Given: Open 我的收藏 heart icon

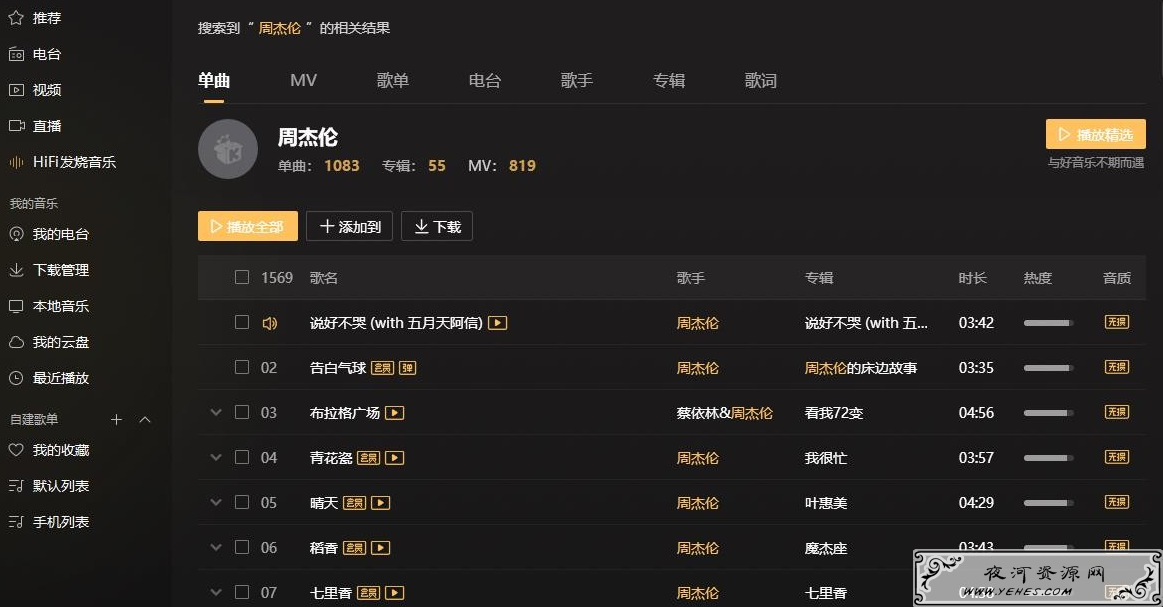Looking at the screenshot, I should point(16,450).
